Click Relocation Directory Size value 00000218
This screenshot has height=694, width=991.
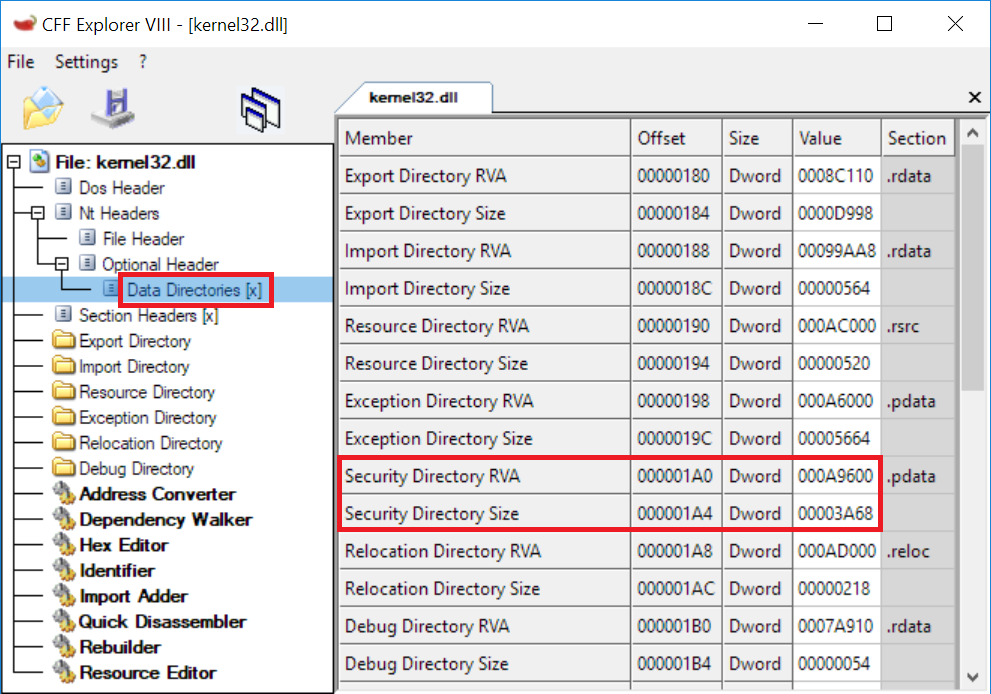[x=834, y=588]
